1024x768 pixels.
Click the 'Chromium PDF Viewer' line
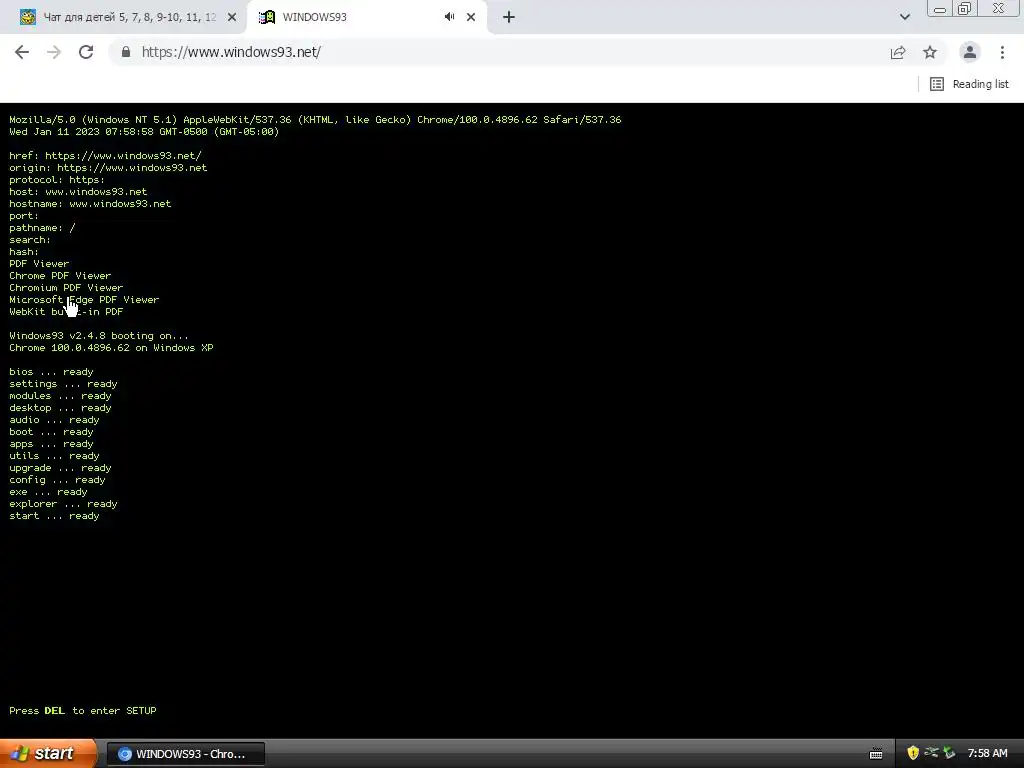click(x=66, y=287)
